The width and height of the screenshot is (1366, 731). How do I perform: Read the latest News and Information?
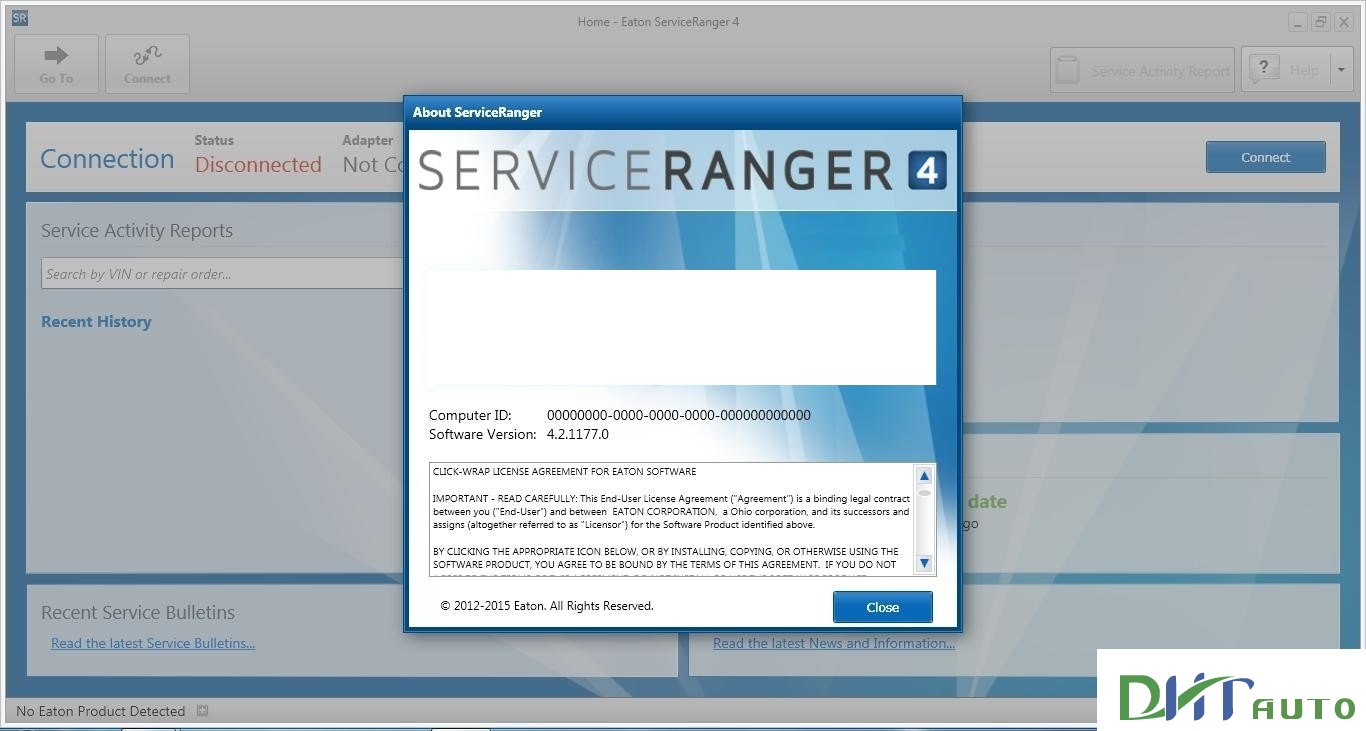point(833,643)
